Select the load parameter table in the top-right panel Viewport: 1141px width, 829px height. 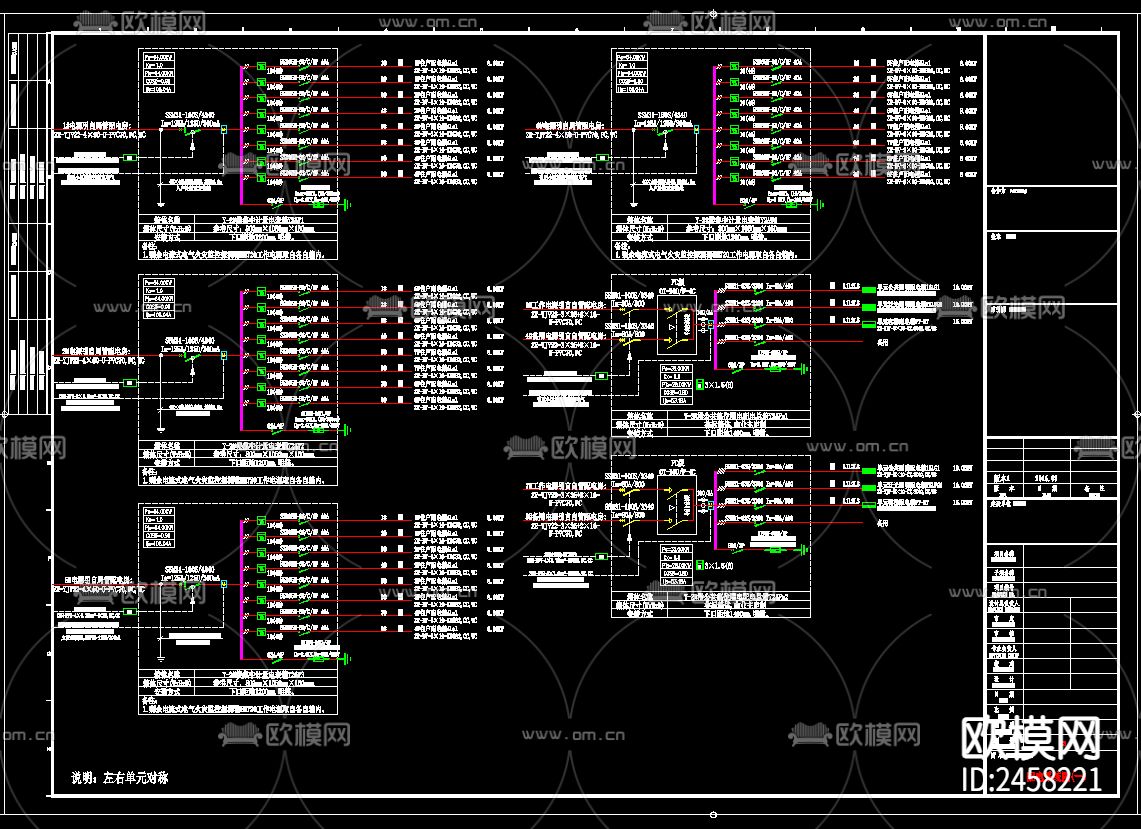631,73
